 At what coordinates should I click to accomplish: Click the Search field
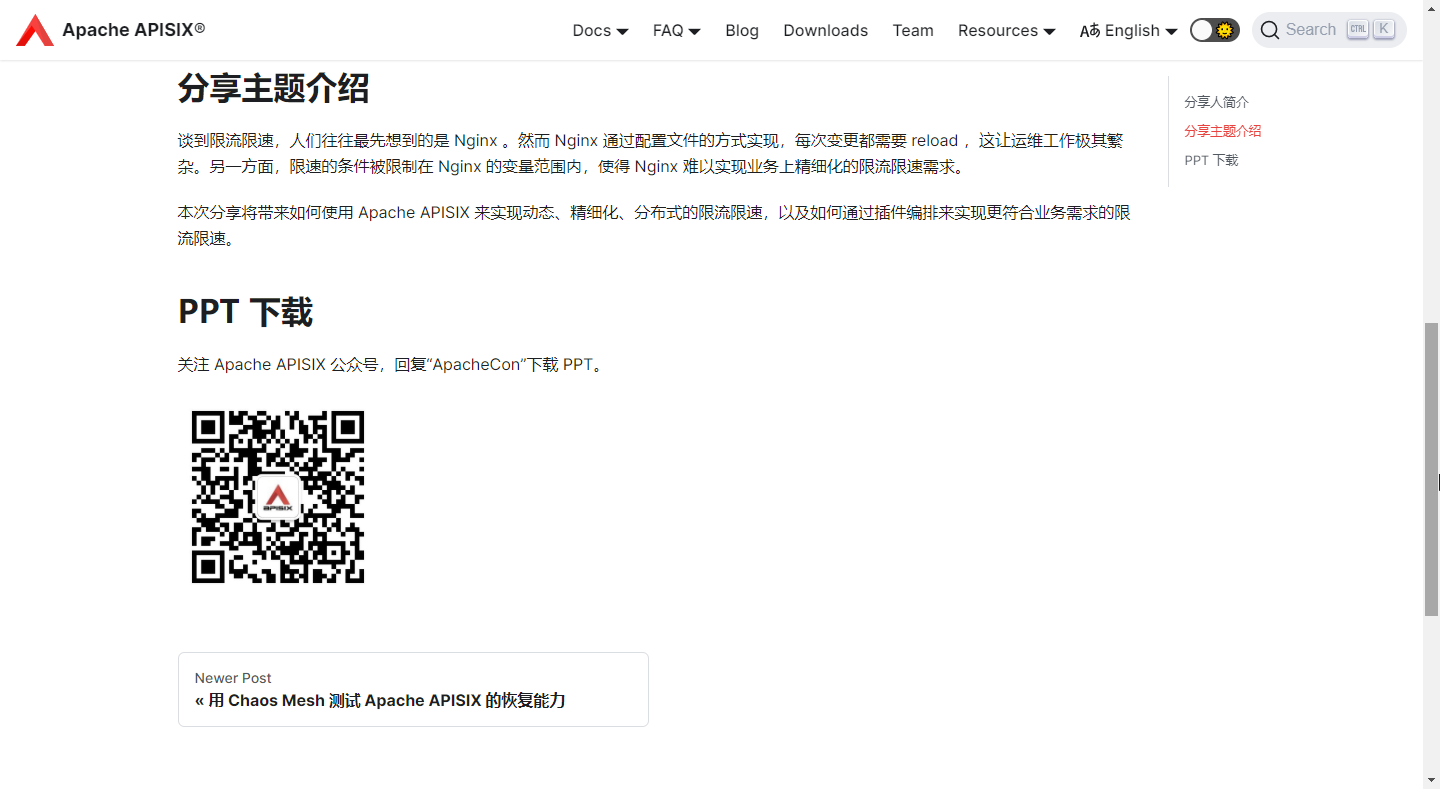(x=1329, y=30)
